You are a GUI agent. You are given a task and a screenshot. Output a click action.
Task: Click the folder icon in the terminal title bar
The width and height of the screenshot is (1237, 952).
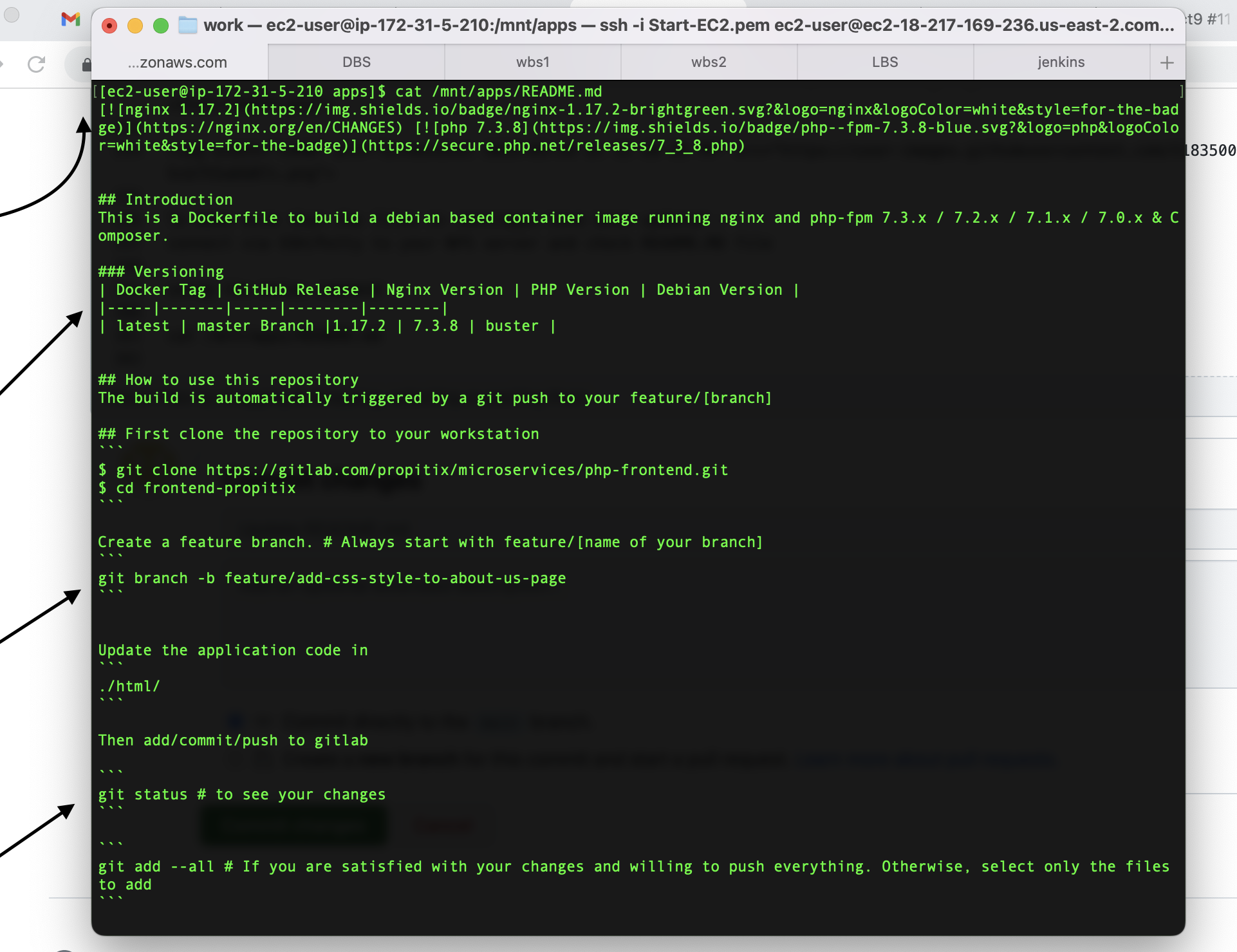[187, 26]
